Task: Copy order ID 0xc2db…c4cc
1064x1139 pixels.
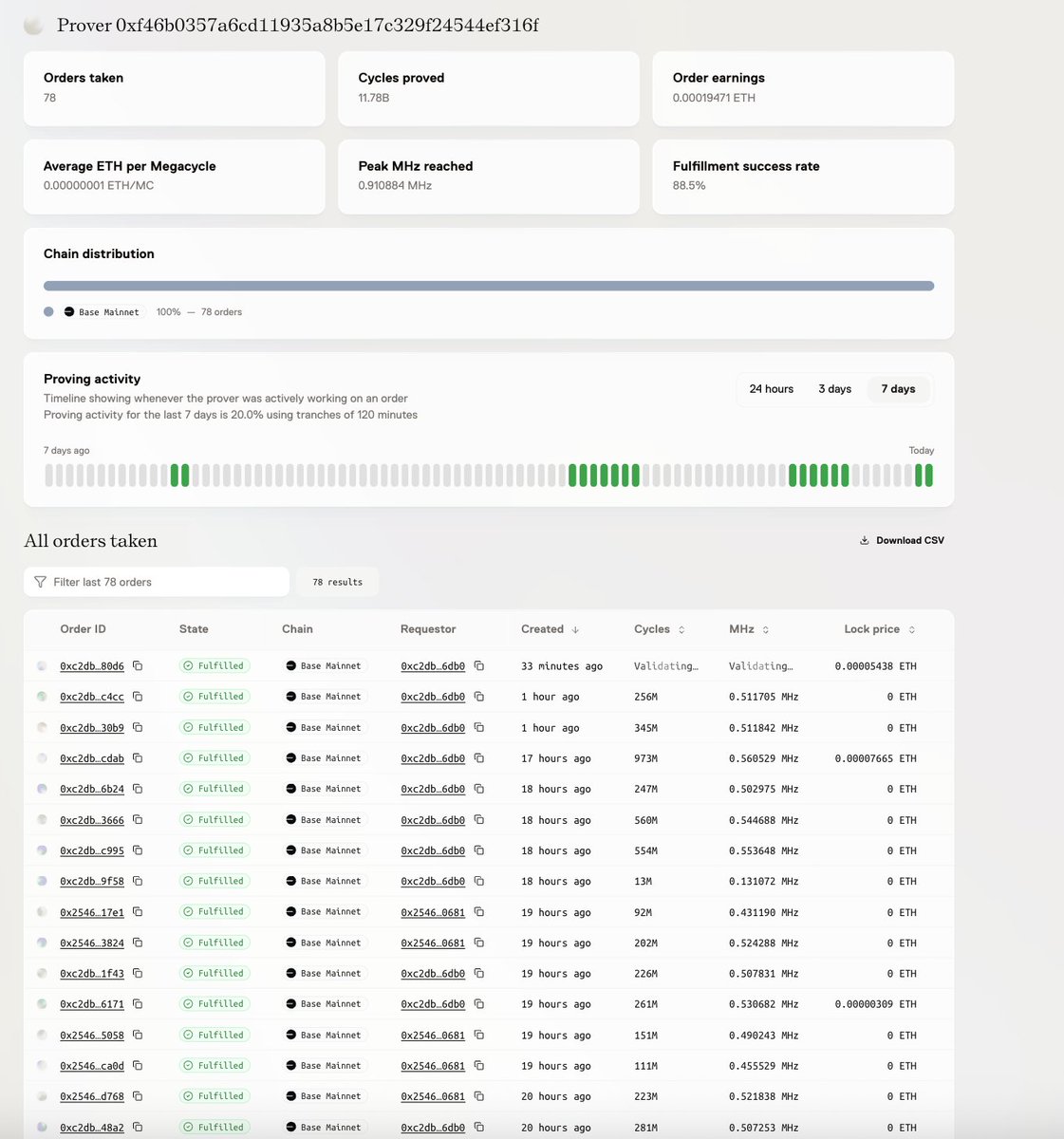Action: pyautogui.click(x=138, y=697)
